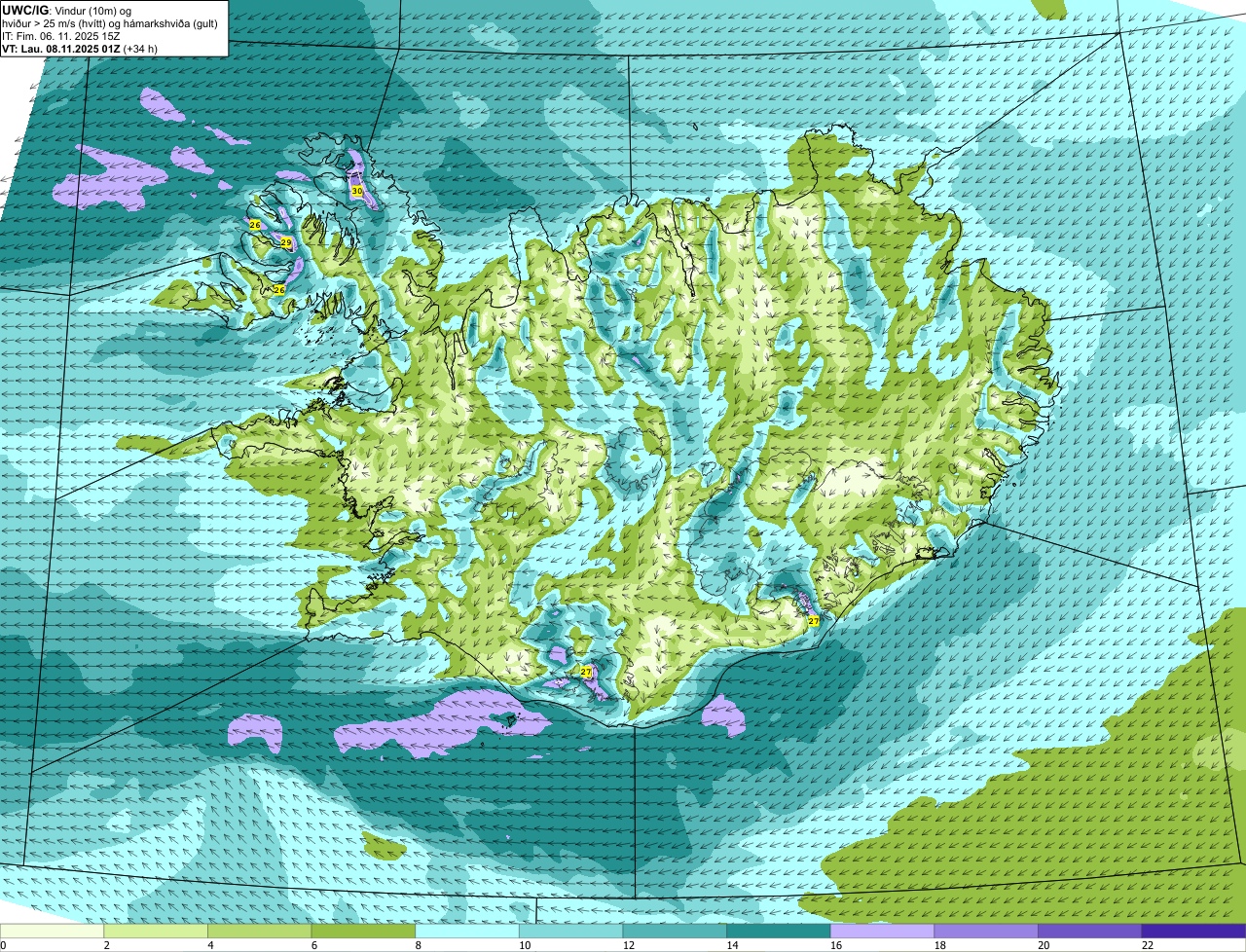Image resolution: width=1246 pixels, height=952 pixels.
Task: Select the 'IT: Fim. 06. 11. 2025 15Z' line
Action: (61, 35)
